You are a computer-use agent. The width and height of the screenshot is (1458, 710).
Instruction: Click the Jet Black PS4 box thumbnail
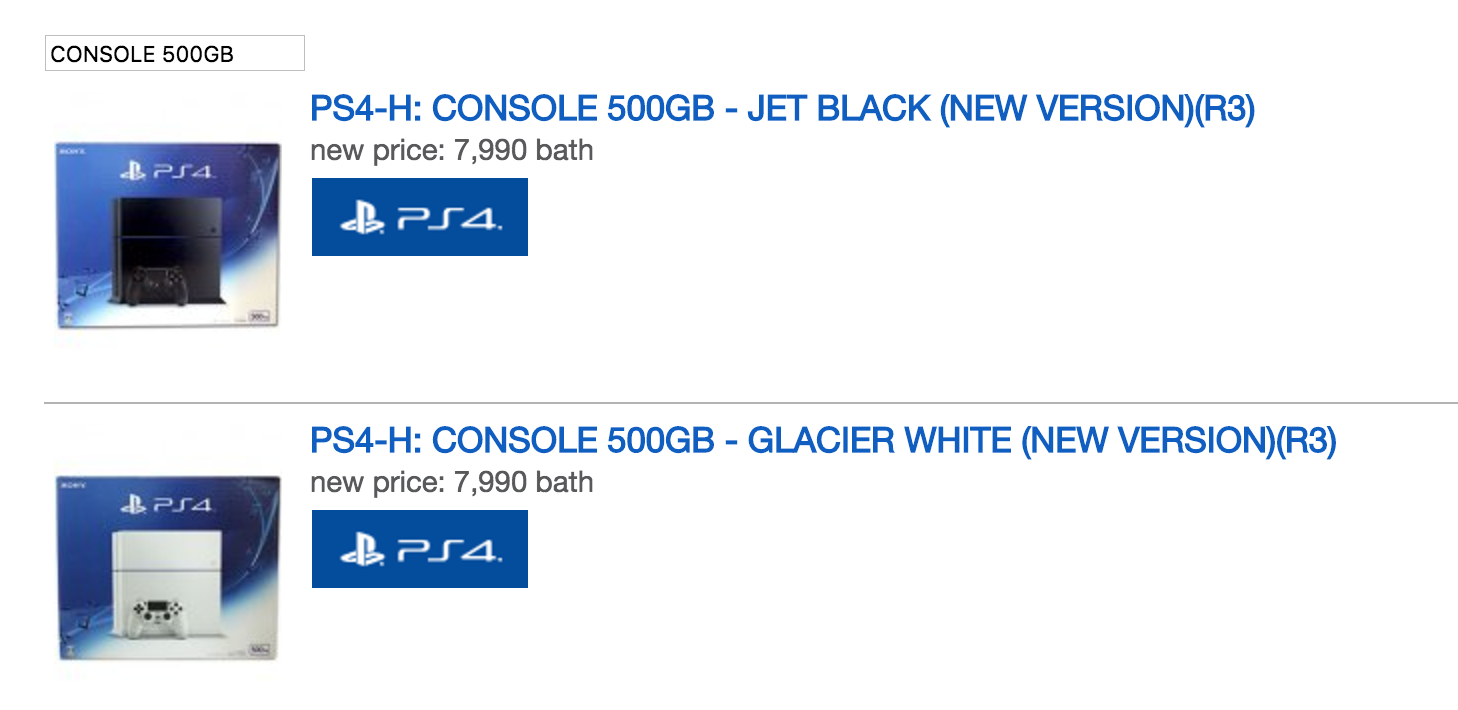click(x=167, y=235)
